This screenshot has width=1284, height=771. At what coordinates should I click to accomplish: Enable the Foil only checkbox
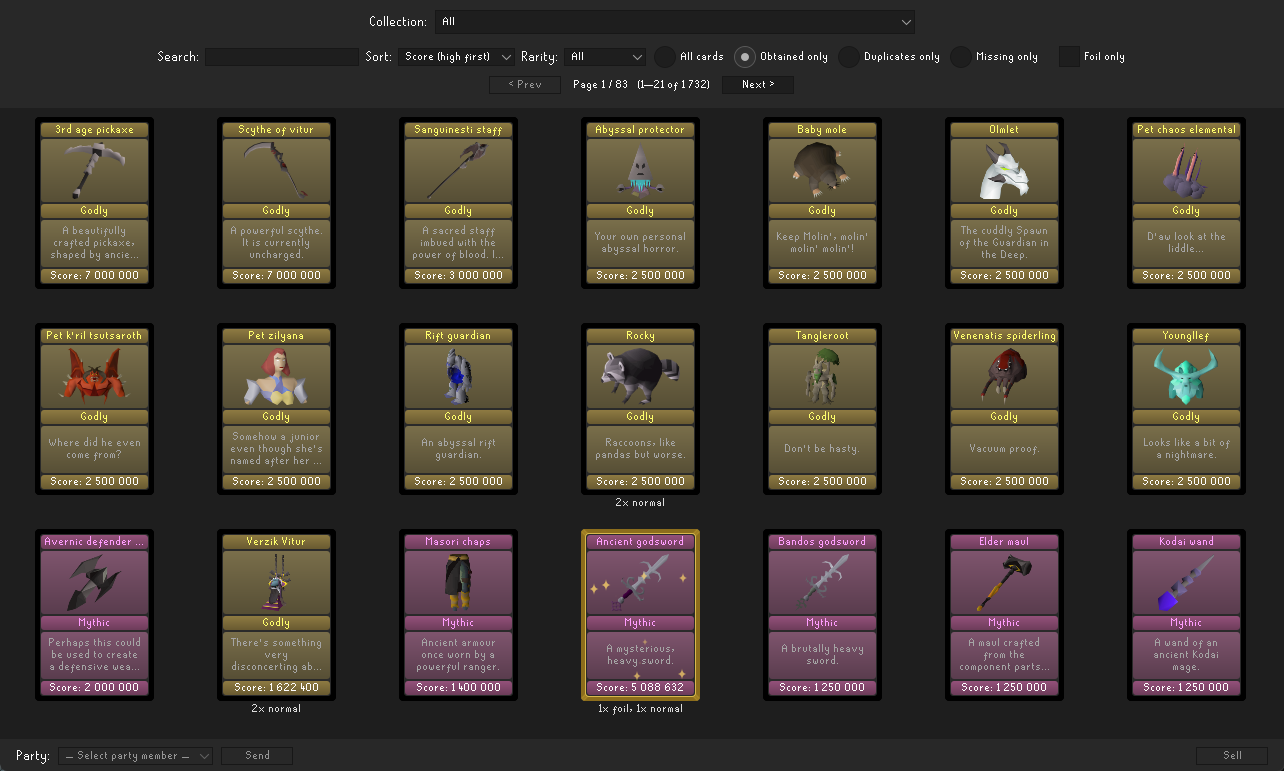(1069, 57)
